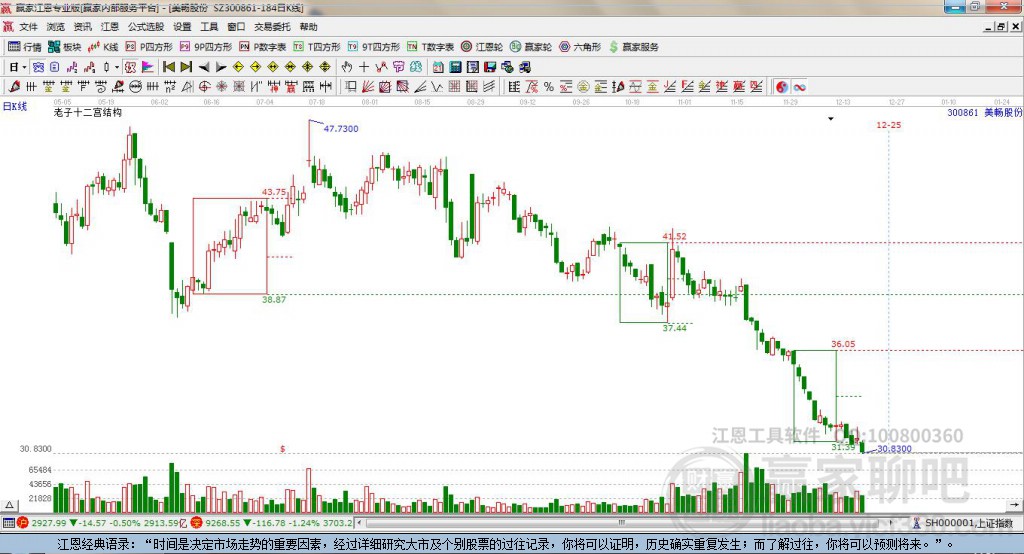1024x554 pixels.
Task: Select the hand pan tool
Action: point(347,67)
